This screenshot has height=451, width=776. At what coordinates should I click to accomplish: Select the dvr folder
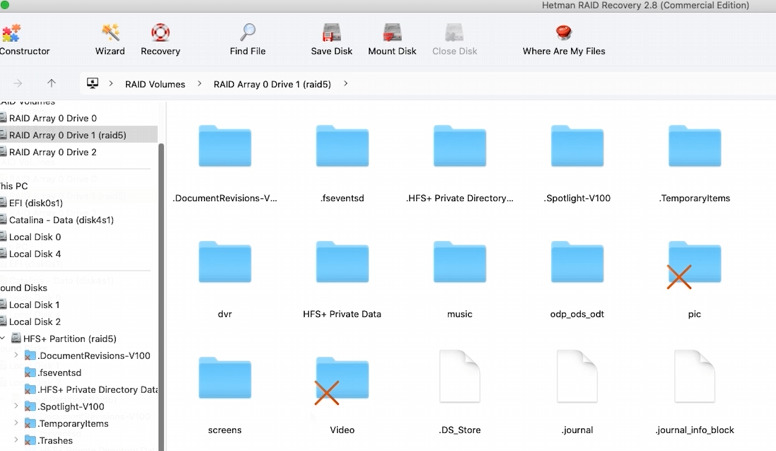225,262
